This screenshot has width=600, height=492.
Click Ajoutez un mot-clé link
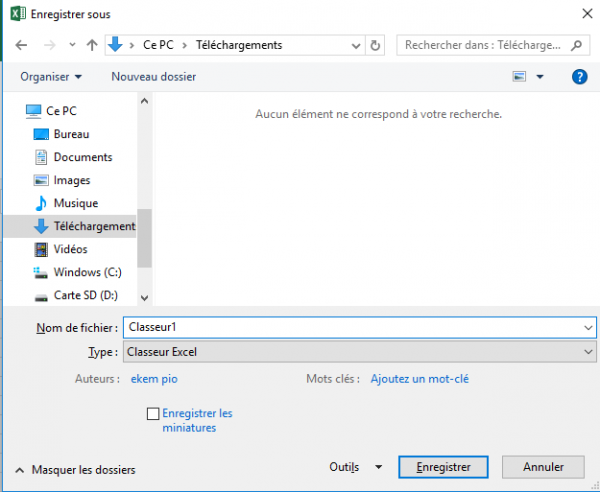419,379
